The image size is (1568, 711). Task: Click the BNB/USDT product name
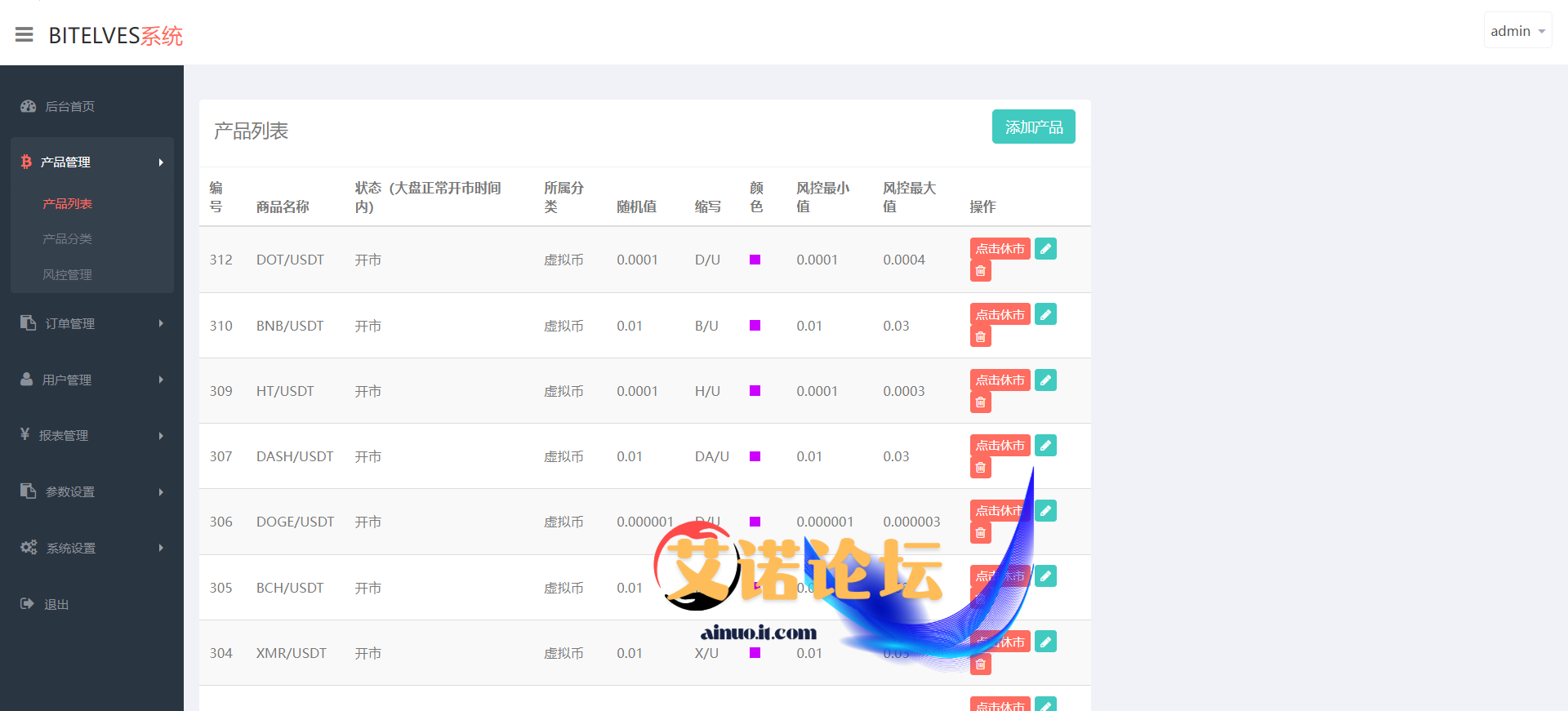pyautogui.click(x=290, y=326)
